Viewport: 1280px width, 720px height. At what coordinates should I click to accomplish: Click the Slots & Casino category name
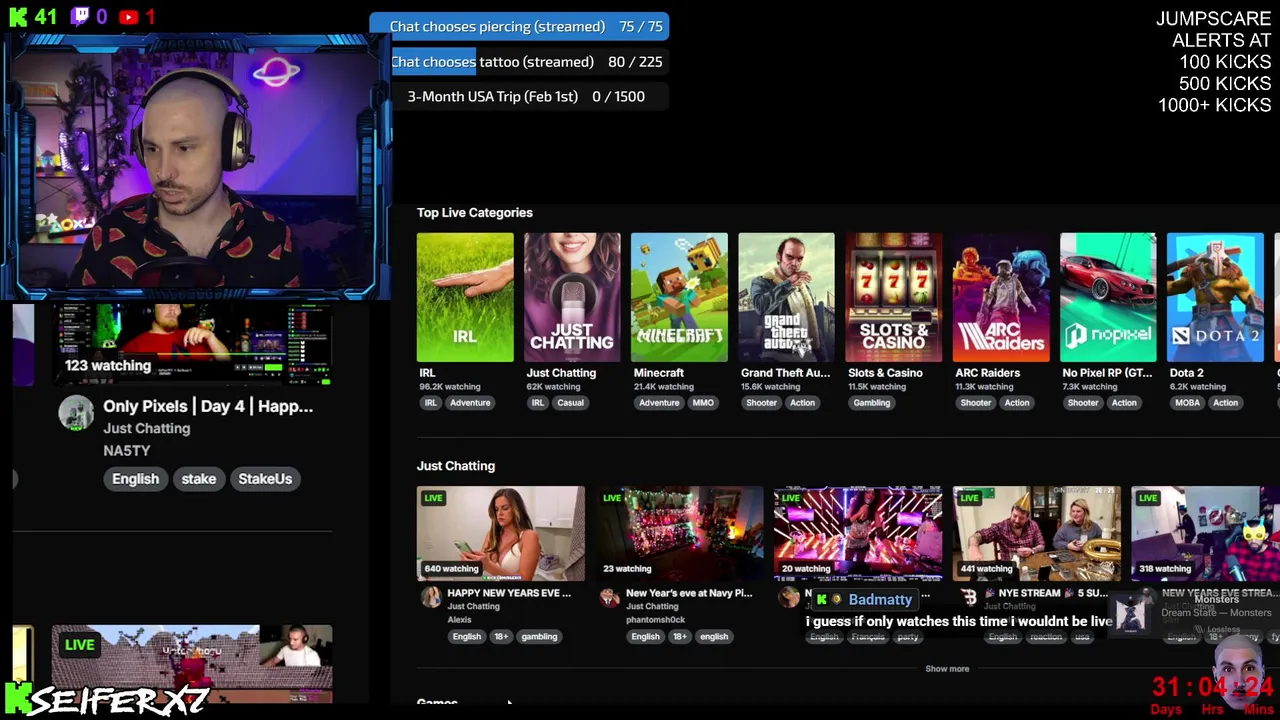885,373
